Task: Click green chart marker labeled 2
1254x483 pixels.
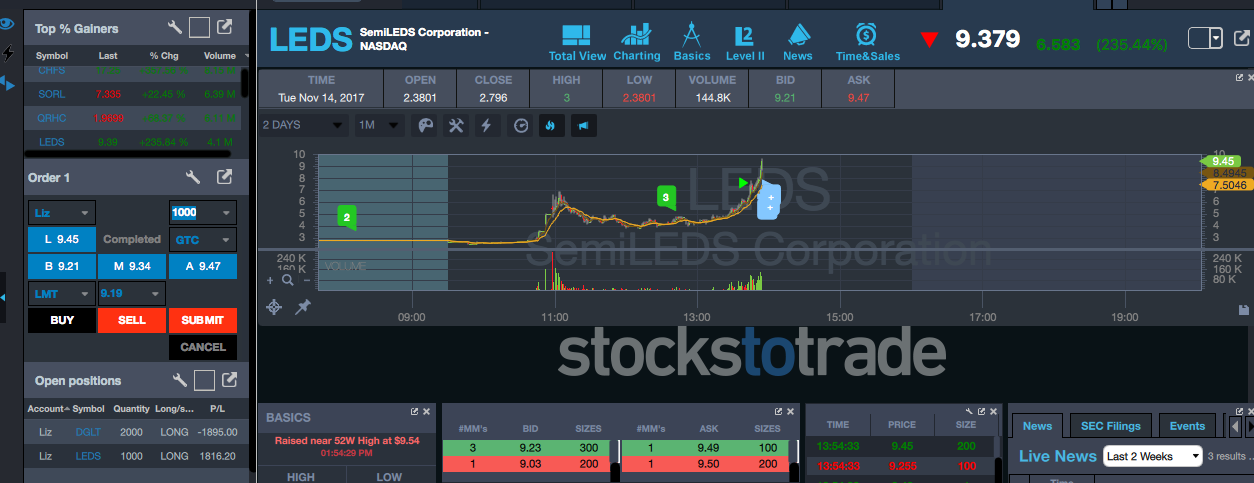Action: [346, 217]
